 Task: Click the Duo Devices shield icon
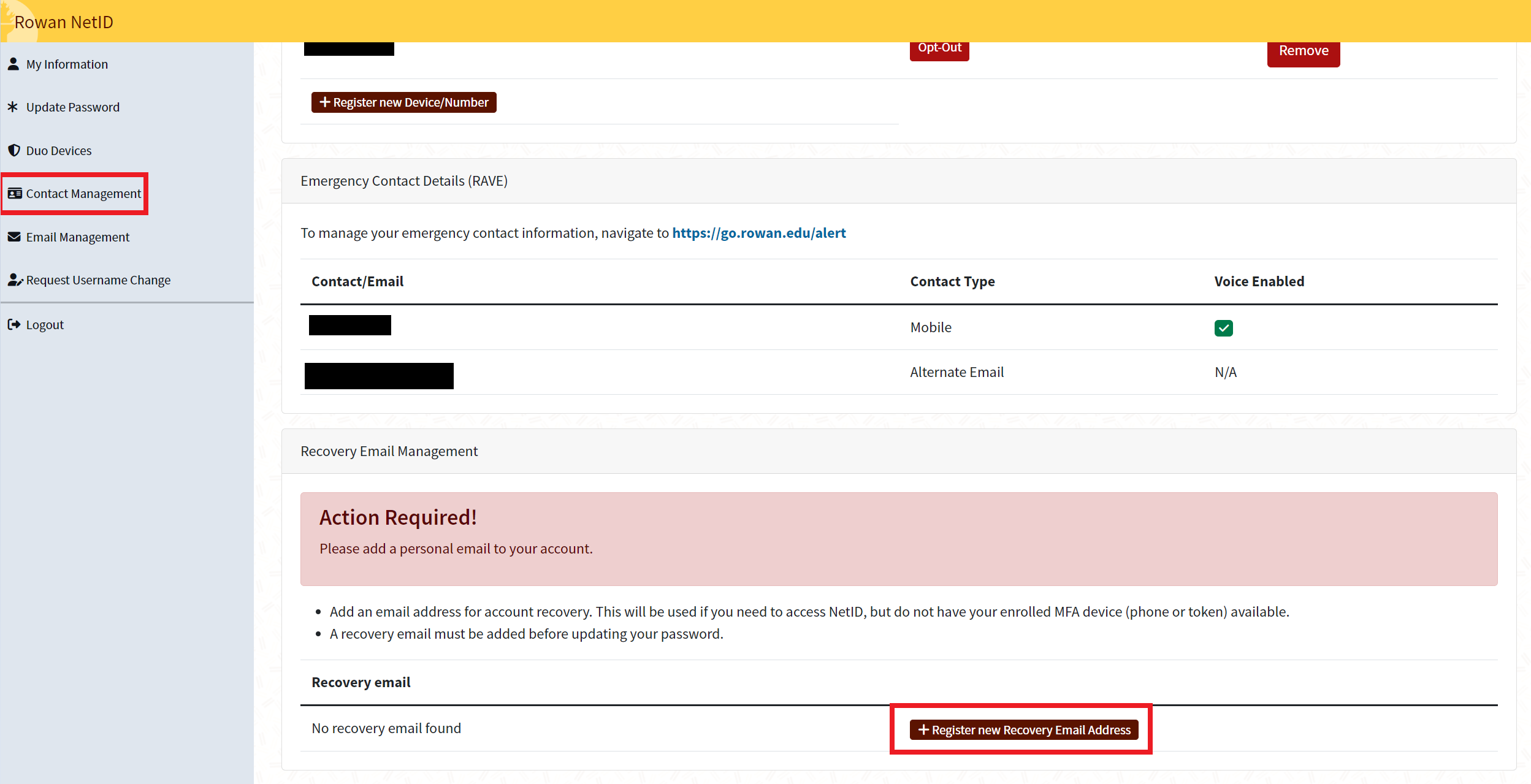click(x=13, y=150)
